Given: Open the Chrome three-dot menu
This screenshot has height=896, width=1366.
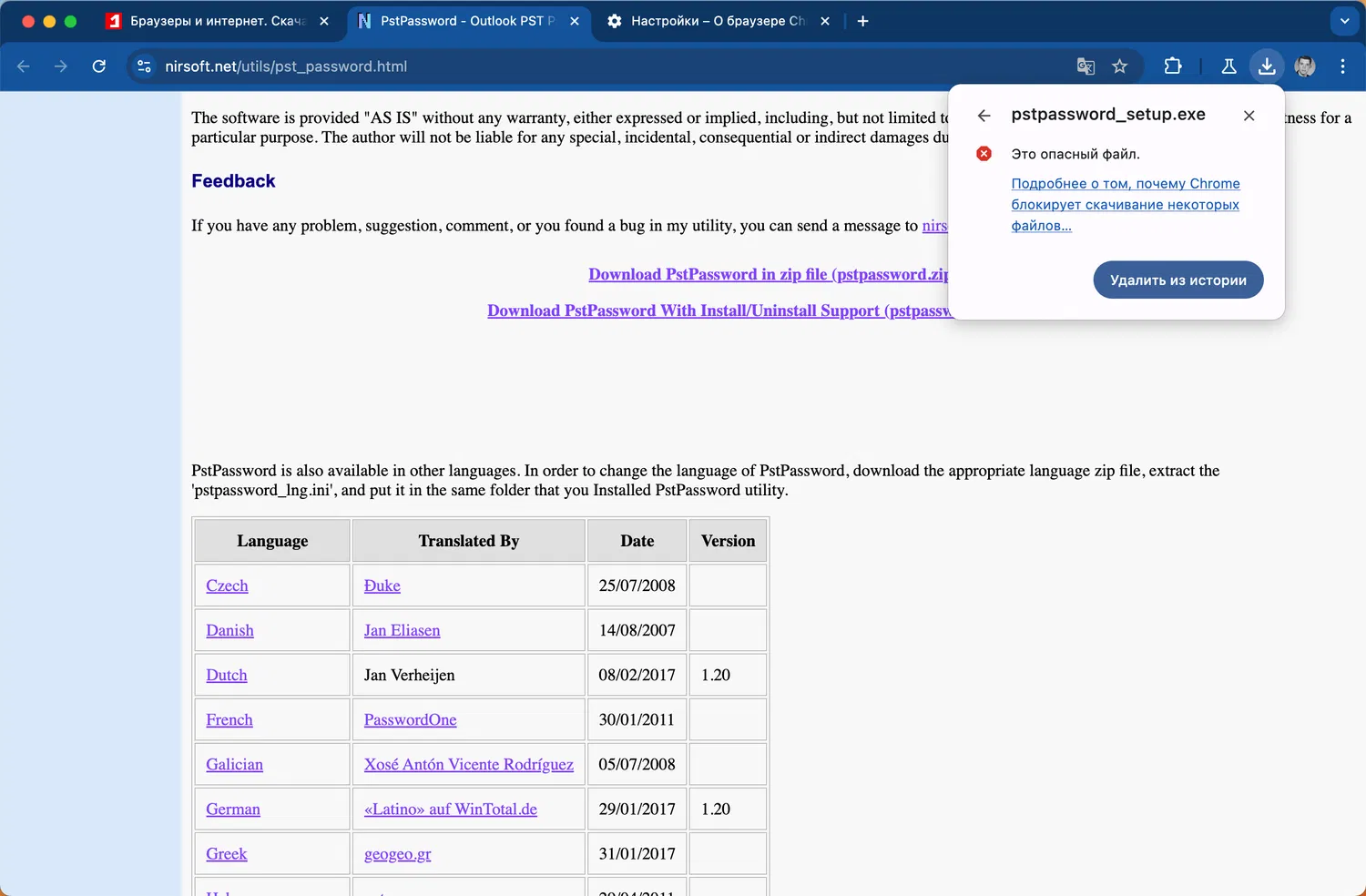Looking at the screenshot, I should click(1342, 66).
